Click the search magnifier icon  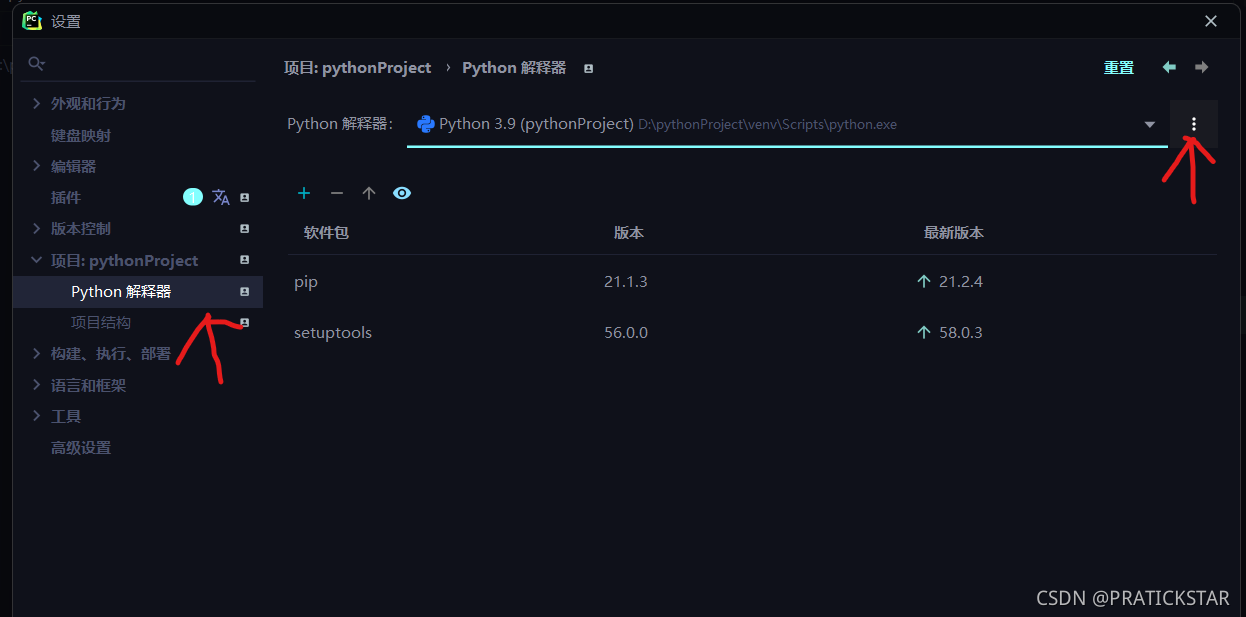click(x=37, y=63)
